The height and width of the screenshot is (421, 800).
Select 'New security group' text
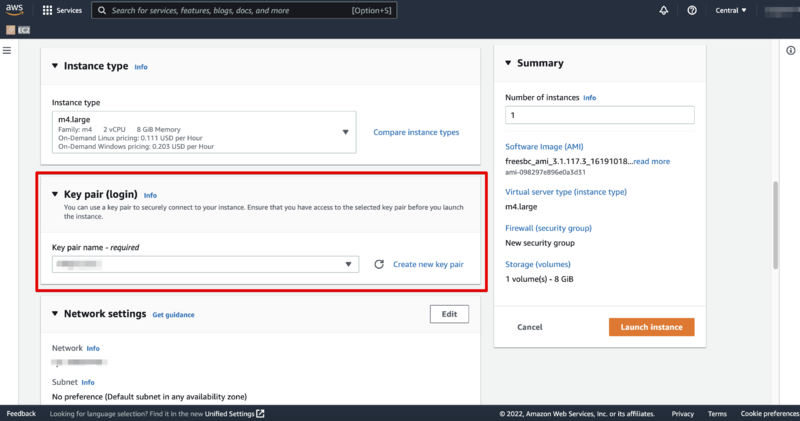pos(540,243)
